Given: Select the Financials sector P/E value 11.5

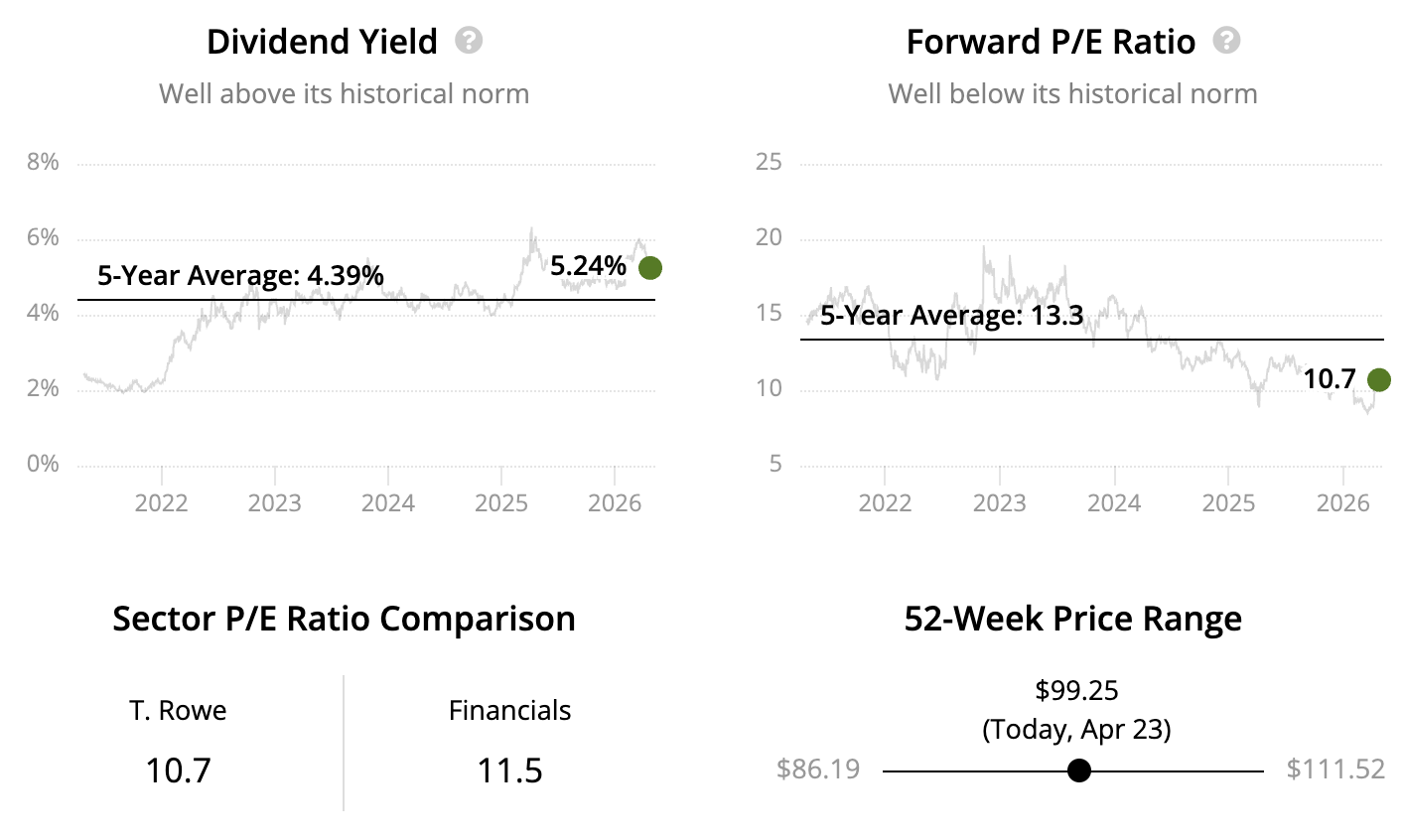Looking at the screenshot, I should [x=509, y=770].
